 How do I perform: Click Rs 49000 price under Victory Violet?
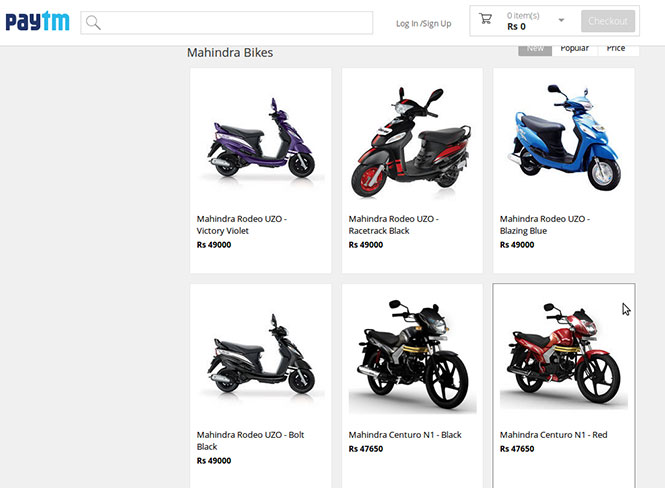point(214,245)
